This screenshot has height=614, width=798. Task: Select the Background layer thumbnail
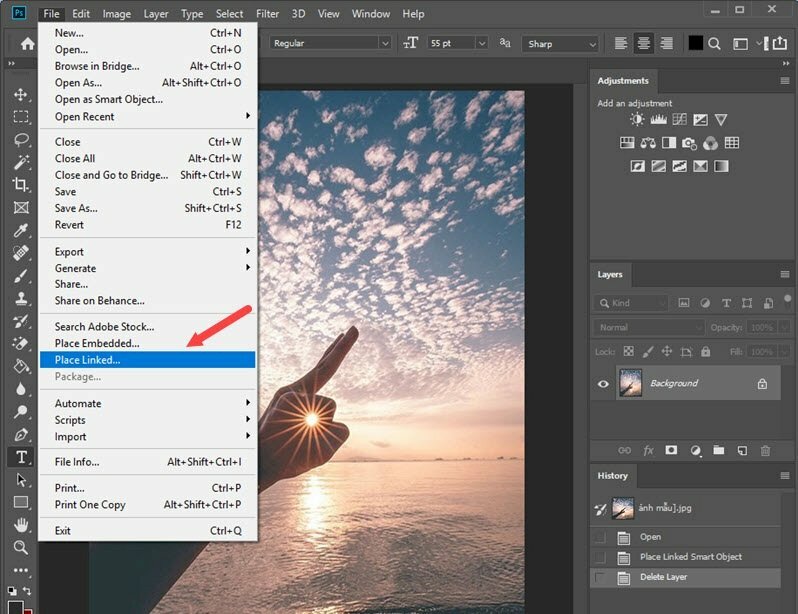coord(631,383)
